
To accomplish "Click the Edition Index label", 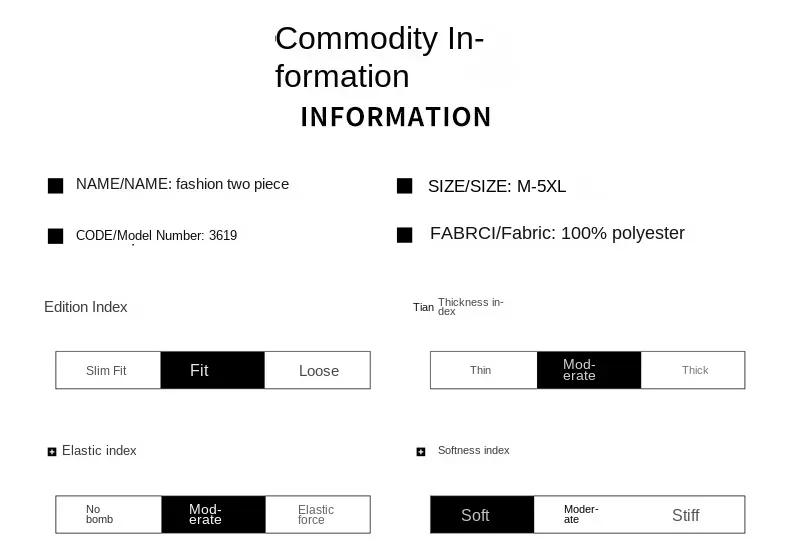I will click(x=86, y=307).
